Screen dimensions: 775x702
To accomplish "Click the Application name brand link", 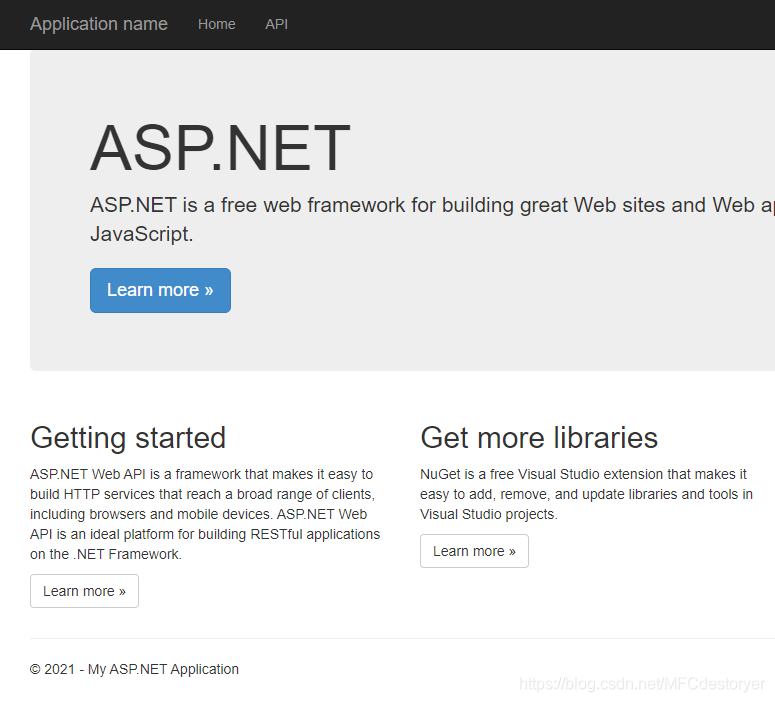I will 99,24.
